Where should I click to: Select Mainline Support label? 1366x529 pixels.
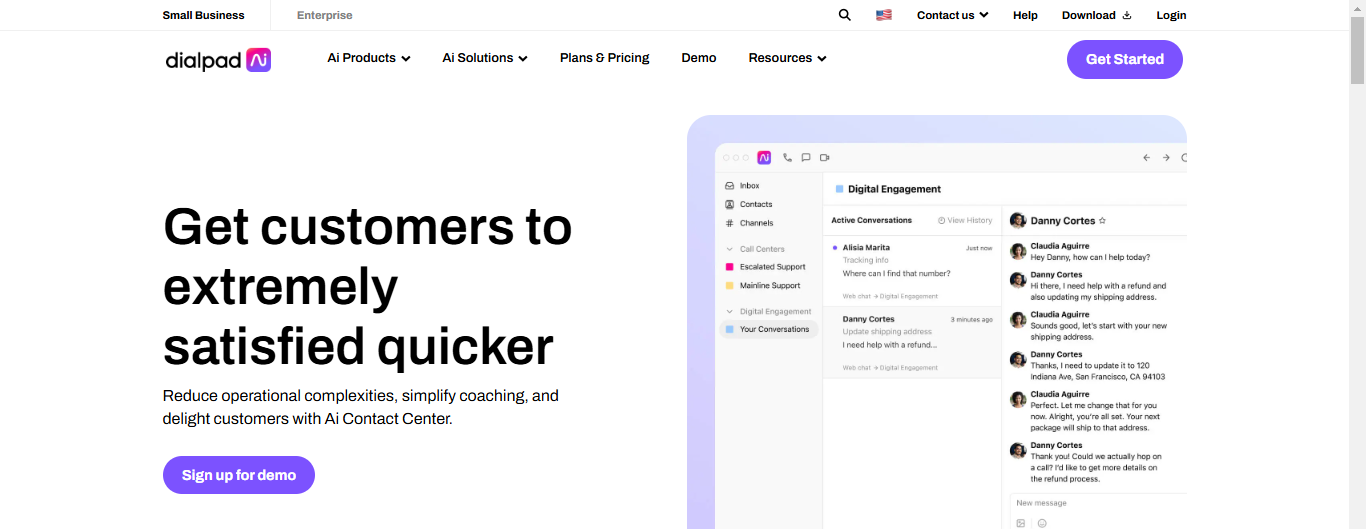[x=770, y=286]
